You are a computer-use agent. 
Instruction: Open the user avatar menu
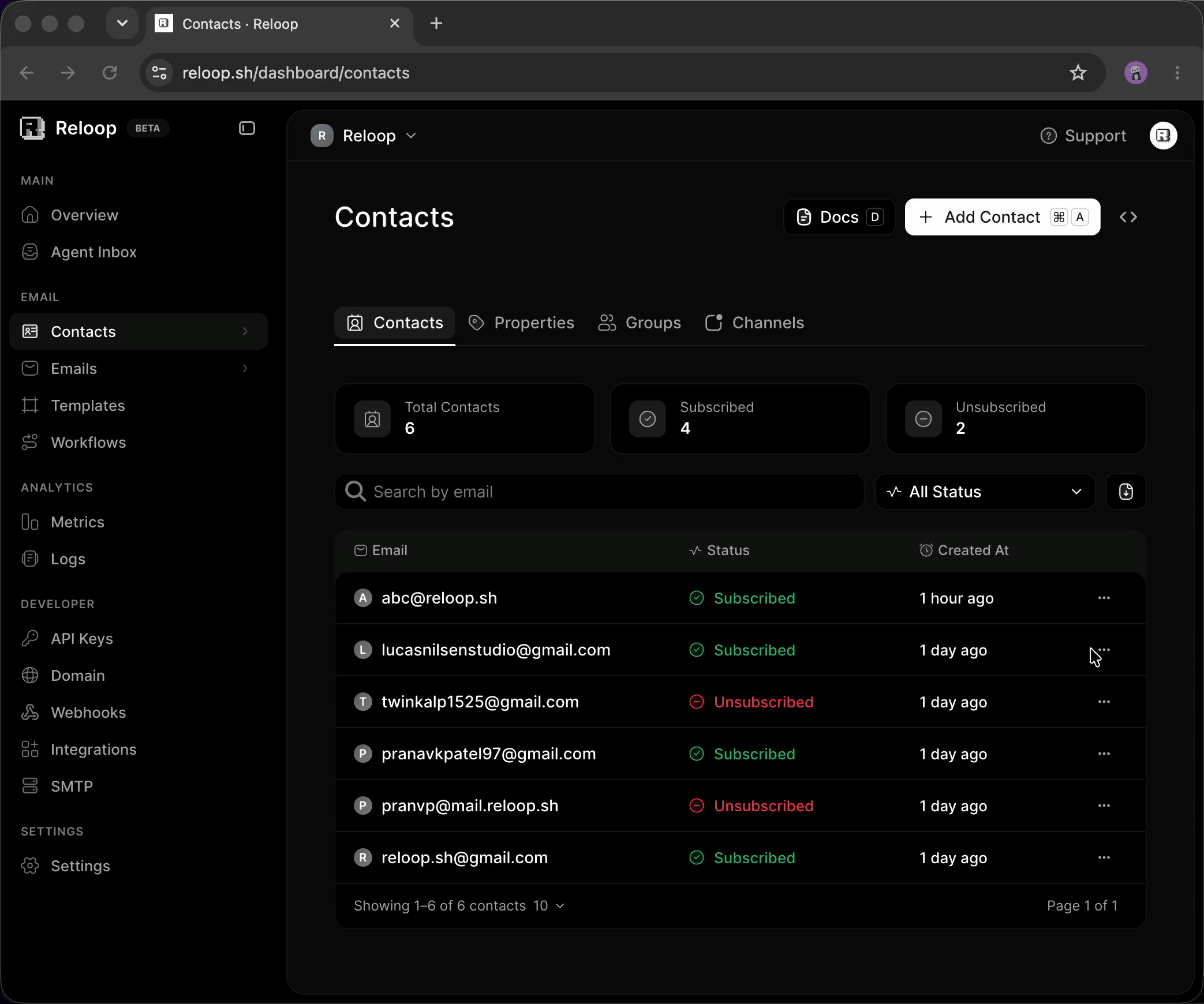[x=1163, y=136]
